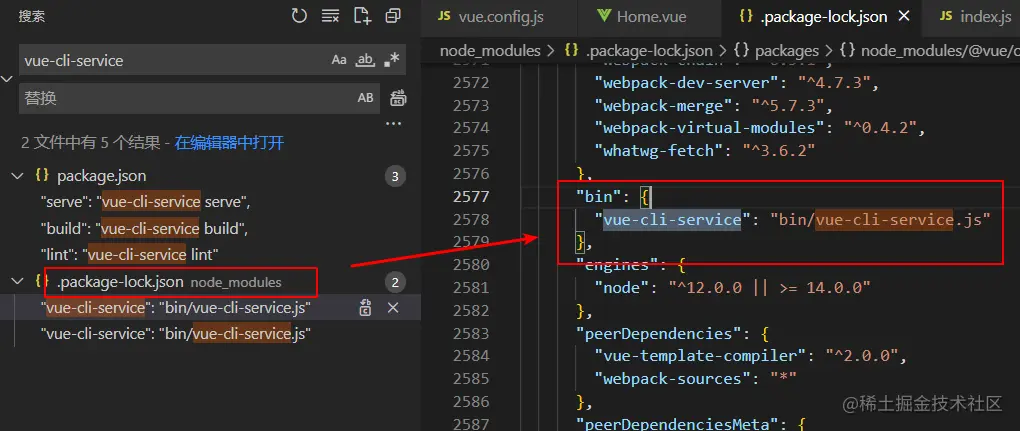This screenshot has width=1020, height=431.
Task: Click "peerDependenciesMeta" on line 2587
Action: click(x=677, y=424)
